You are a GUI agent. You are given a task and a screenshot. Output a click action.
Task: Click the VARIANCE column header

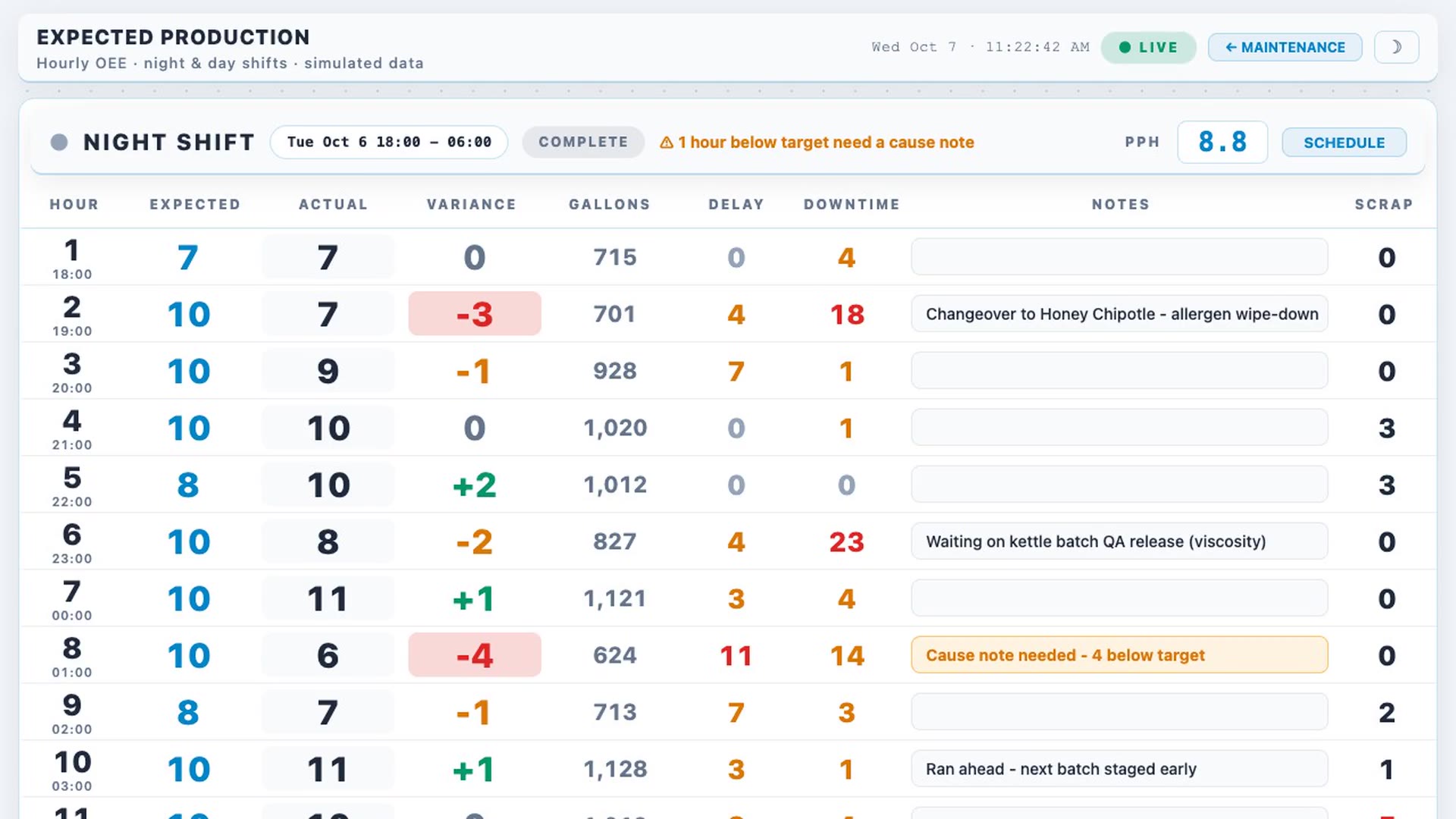[x=472, y=205]
